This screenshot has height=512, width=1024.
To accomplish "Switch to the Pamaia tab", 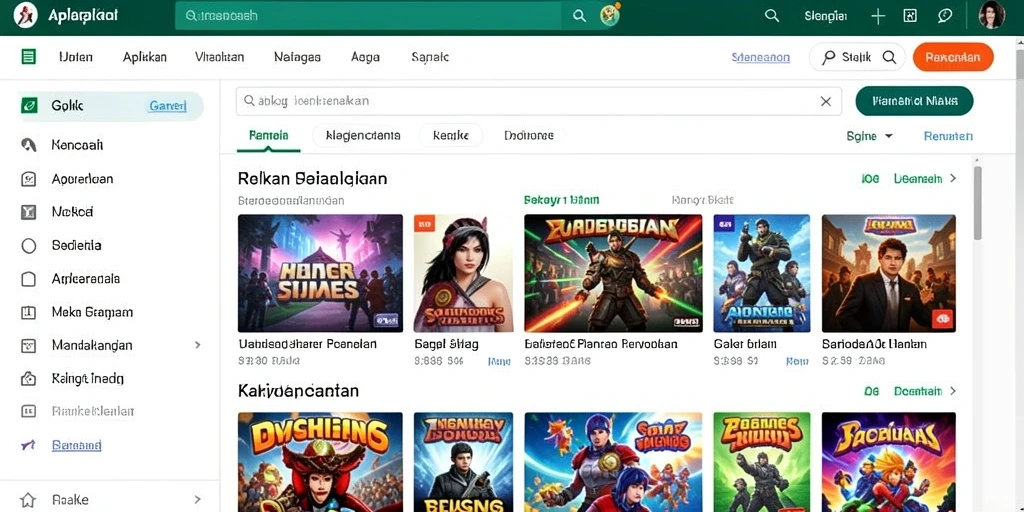I will (x=268, y=136).
